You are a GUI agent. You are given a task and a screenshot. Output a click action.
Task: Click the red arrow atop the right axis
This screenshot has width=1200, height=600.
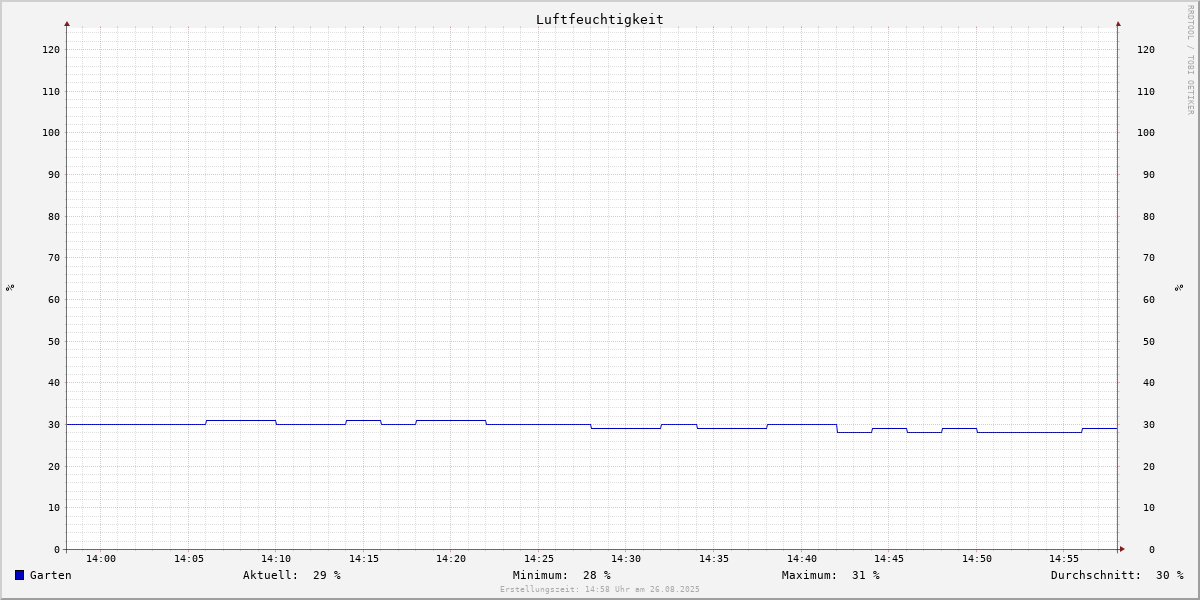pyautogui.click(x=1118, y=23)
